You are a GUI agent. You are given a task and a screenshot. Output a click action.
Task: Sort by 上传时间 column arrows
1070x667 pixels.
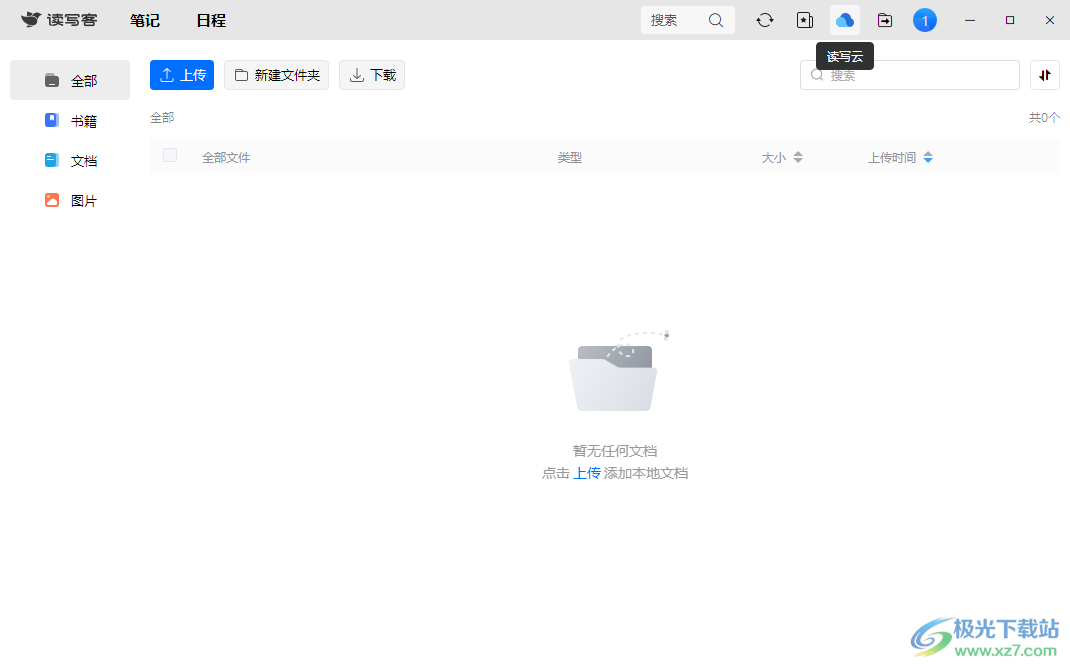[928, 158]
